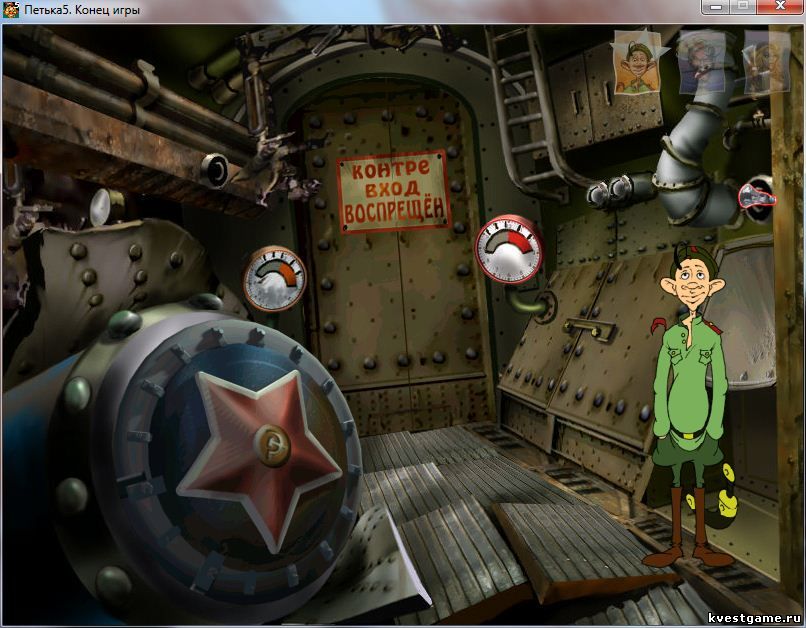Click the twin valve caps on pipe end

(x=611, y=191)
